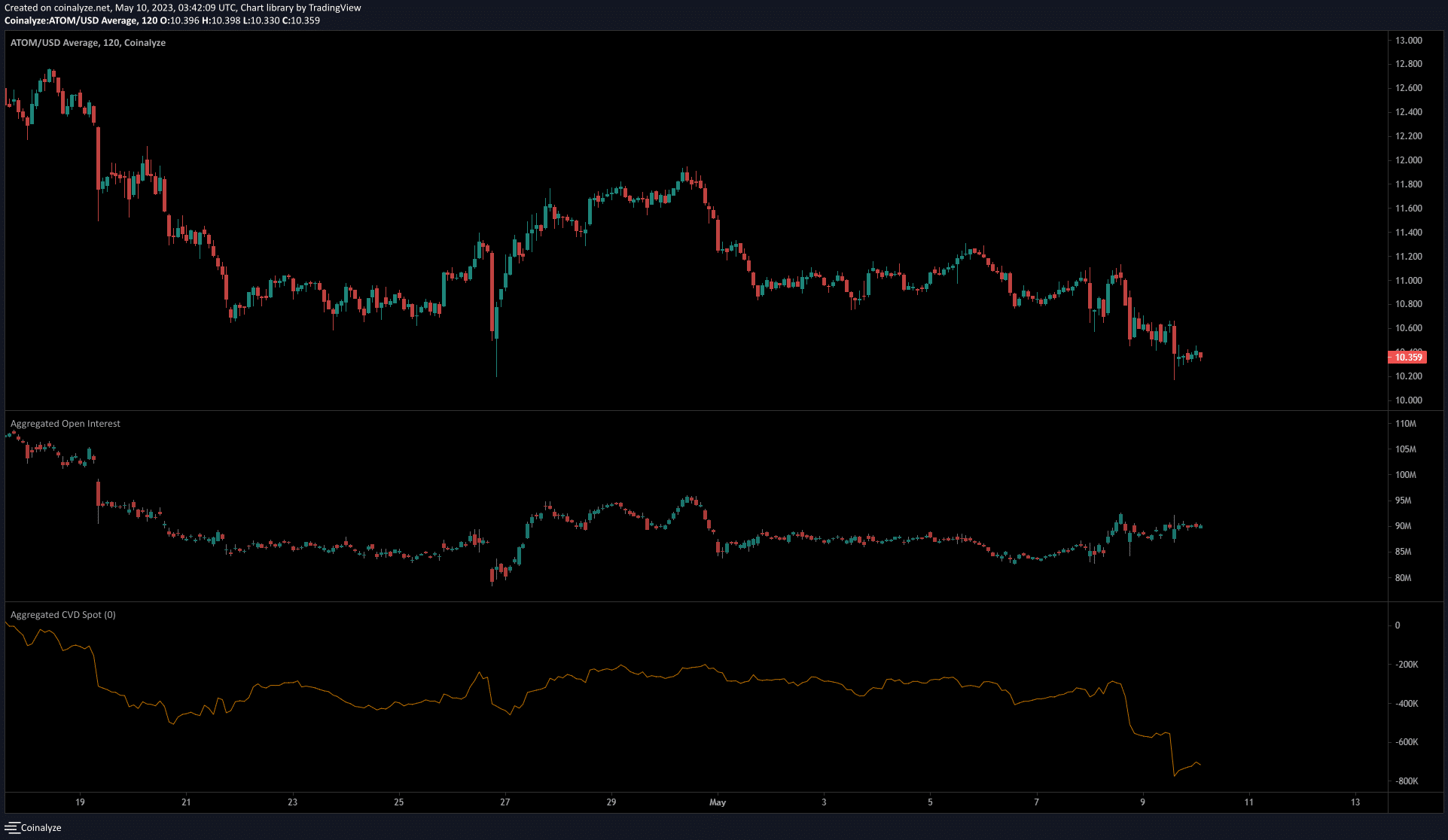This screenshot has height=840, width=1448.
Task: Click the 'Created on coinalyze.net' header text
Action: pyautogui.click(x=182, y=8)
